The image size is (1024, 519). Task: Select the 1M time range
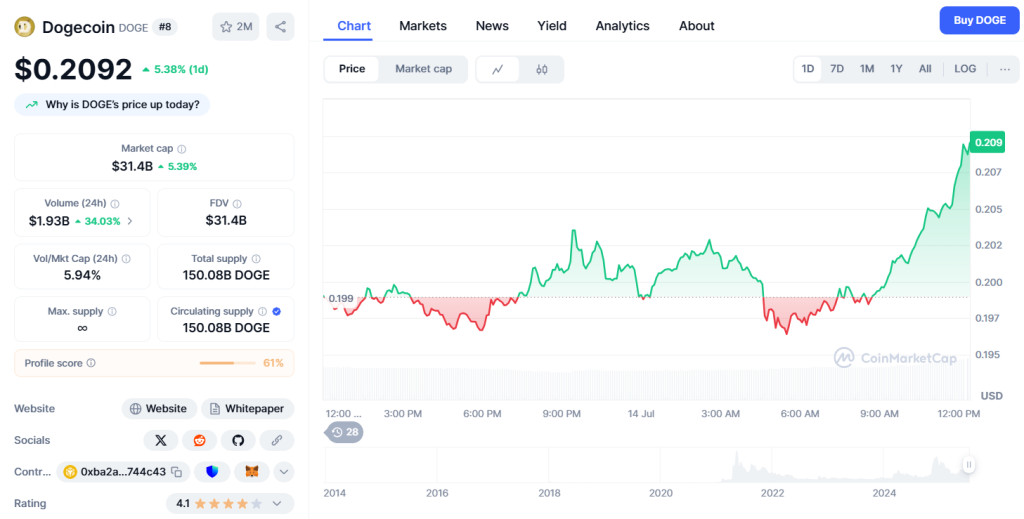pos(867,69)
